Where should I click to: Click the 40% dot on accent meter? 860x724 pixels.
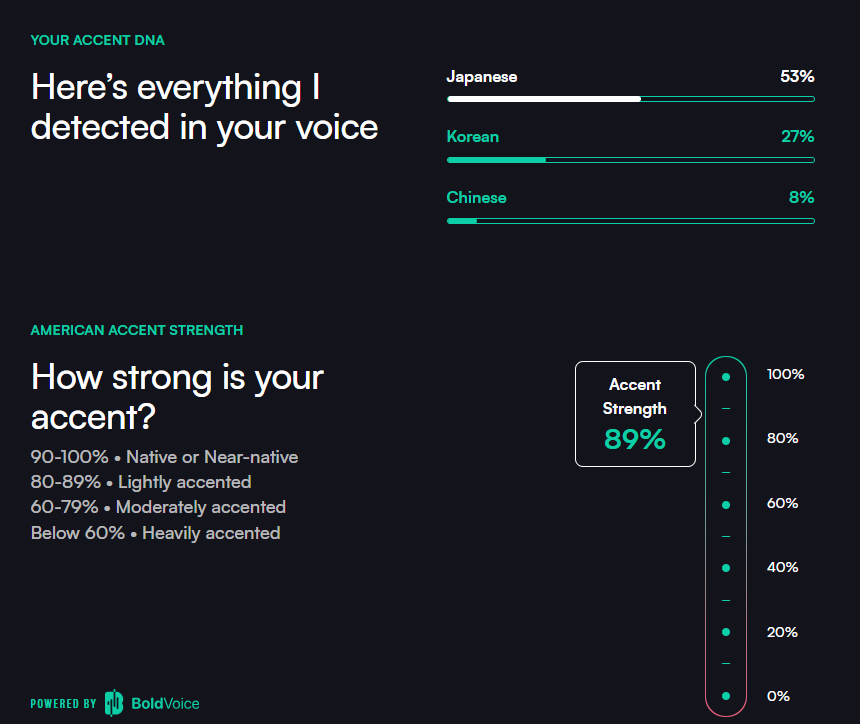tap(726, 568)
